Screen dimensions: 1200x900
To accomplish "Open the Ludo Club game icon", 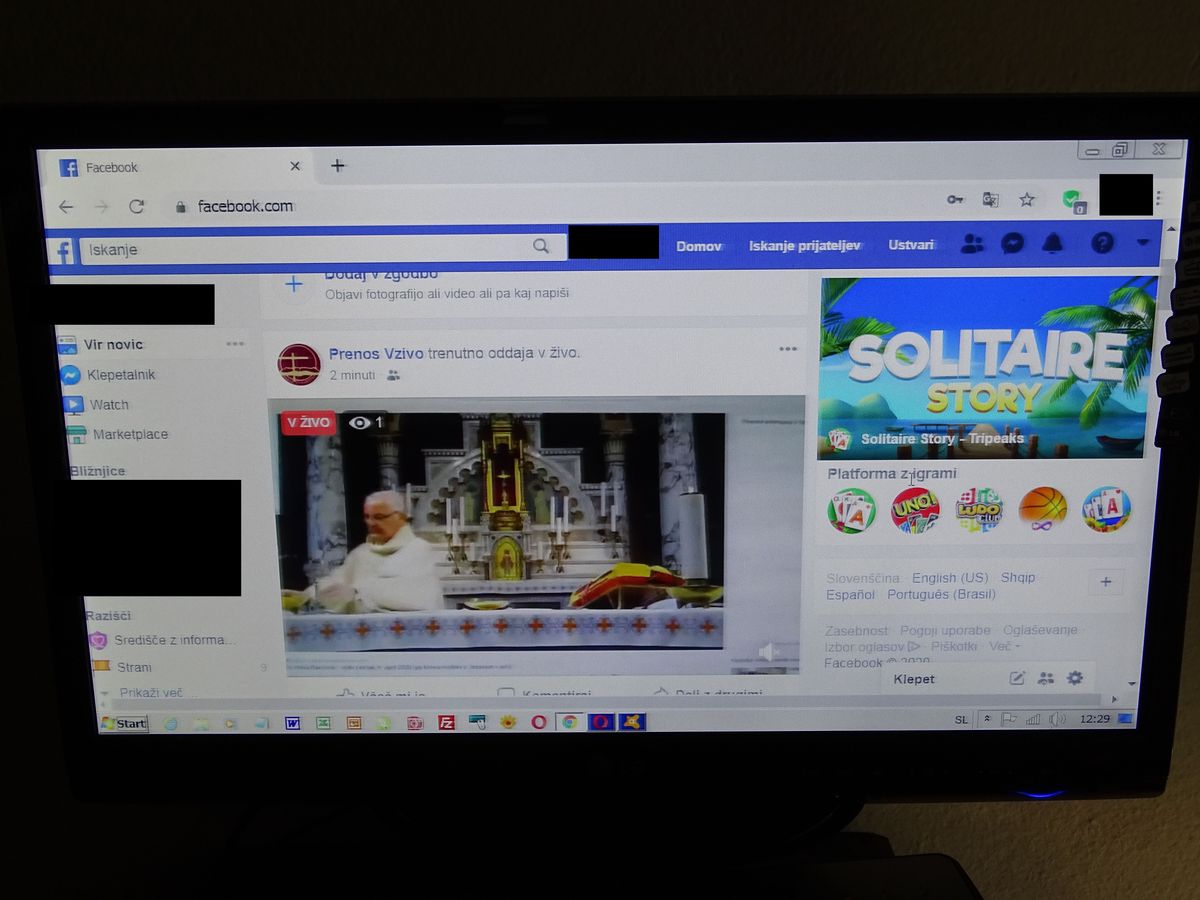I will click(x=978, y=510).
